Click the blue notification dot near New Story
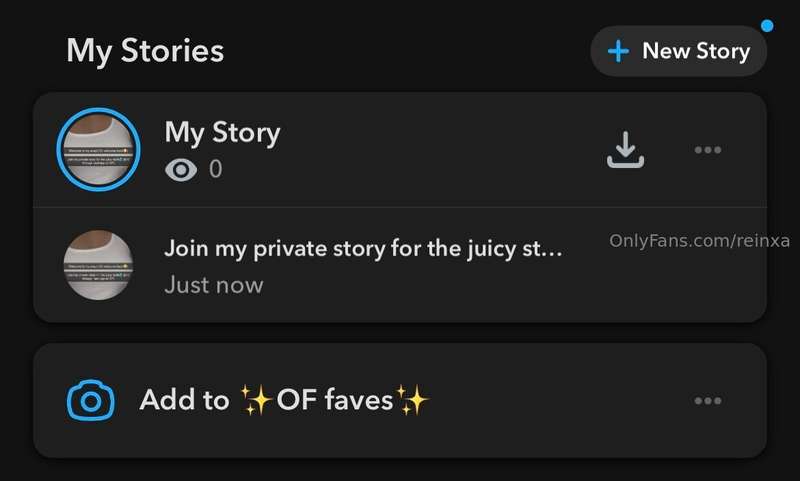800x481 pixels. pyautogui.click(x=767, y=26)
